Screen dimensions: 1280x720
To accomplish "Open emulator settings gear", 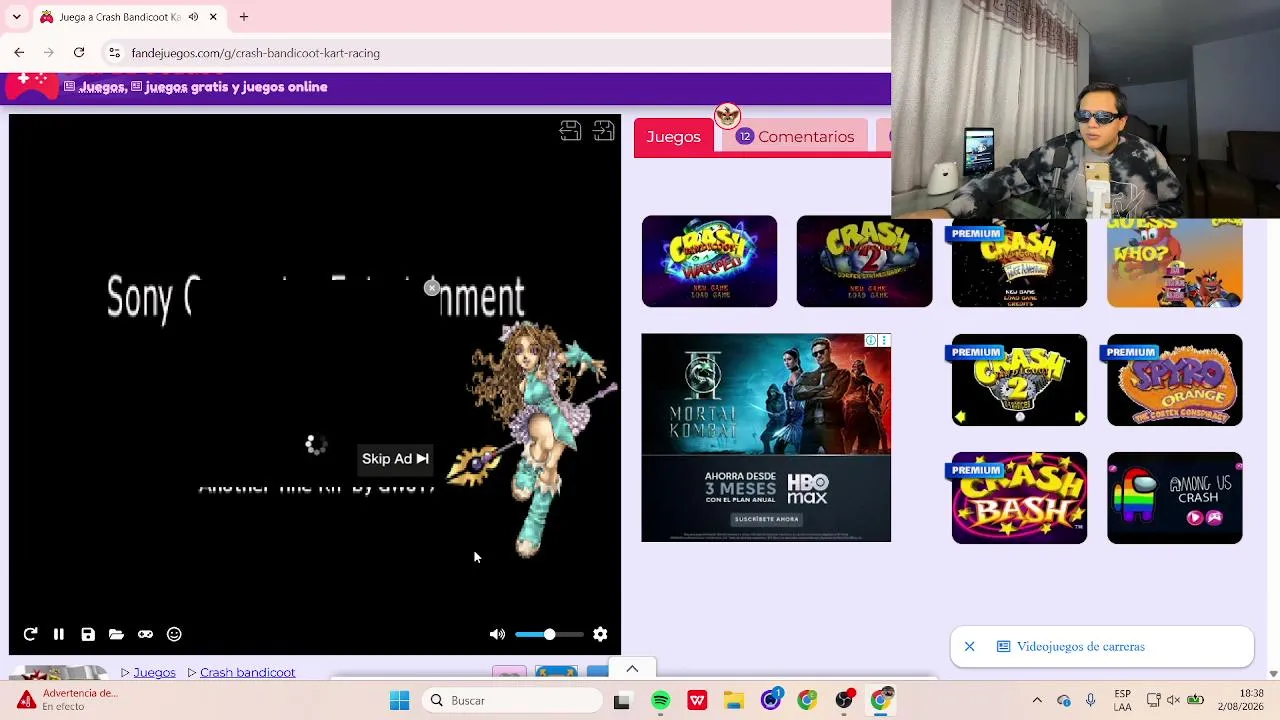I will coord(600,634).
